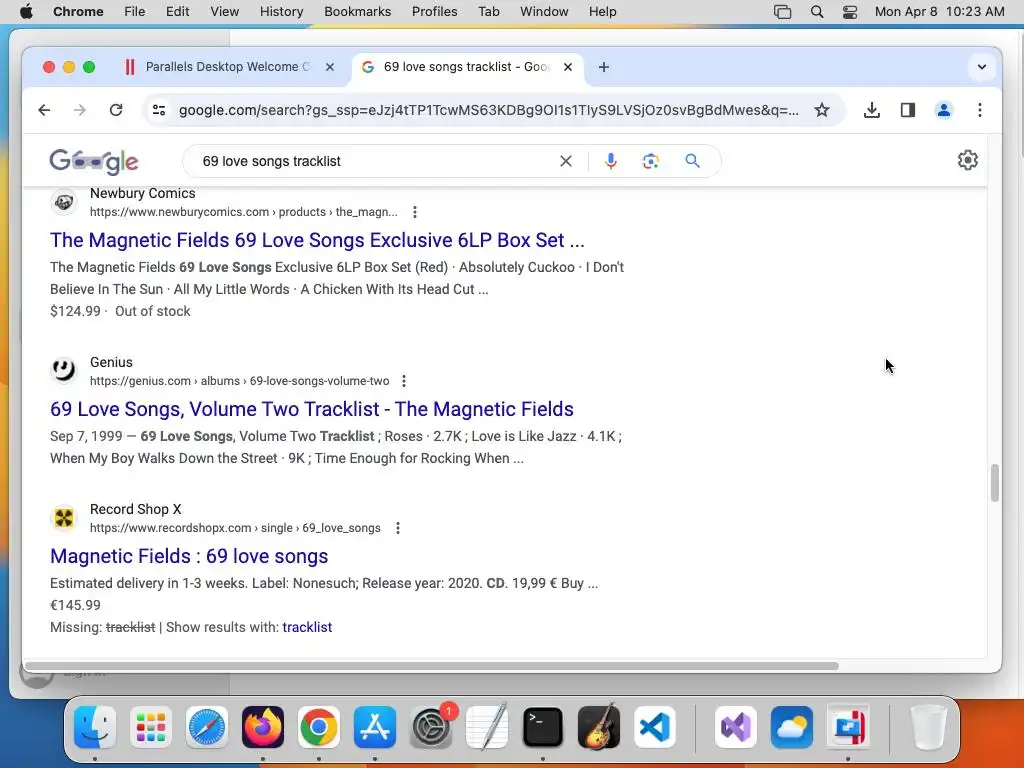
Task: Open more options for Record Shop X result
Action: (398, 528)
